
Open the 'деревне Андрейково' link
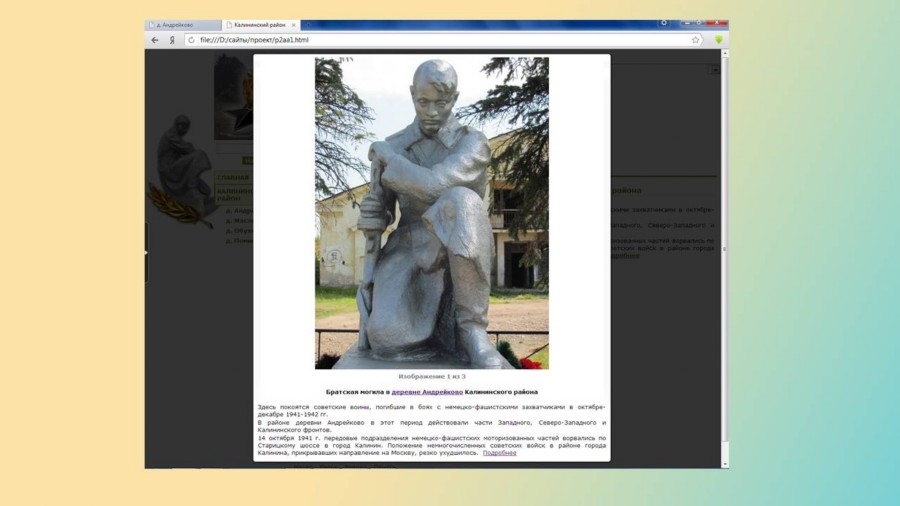pyautogui.click(x=427, y=392)
